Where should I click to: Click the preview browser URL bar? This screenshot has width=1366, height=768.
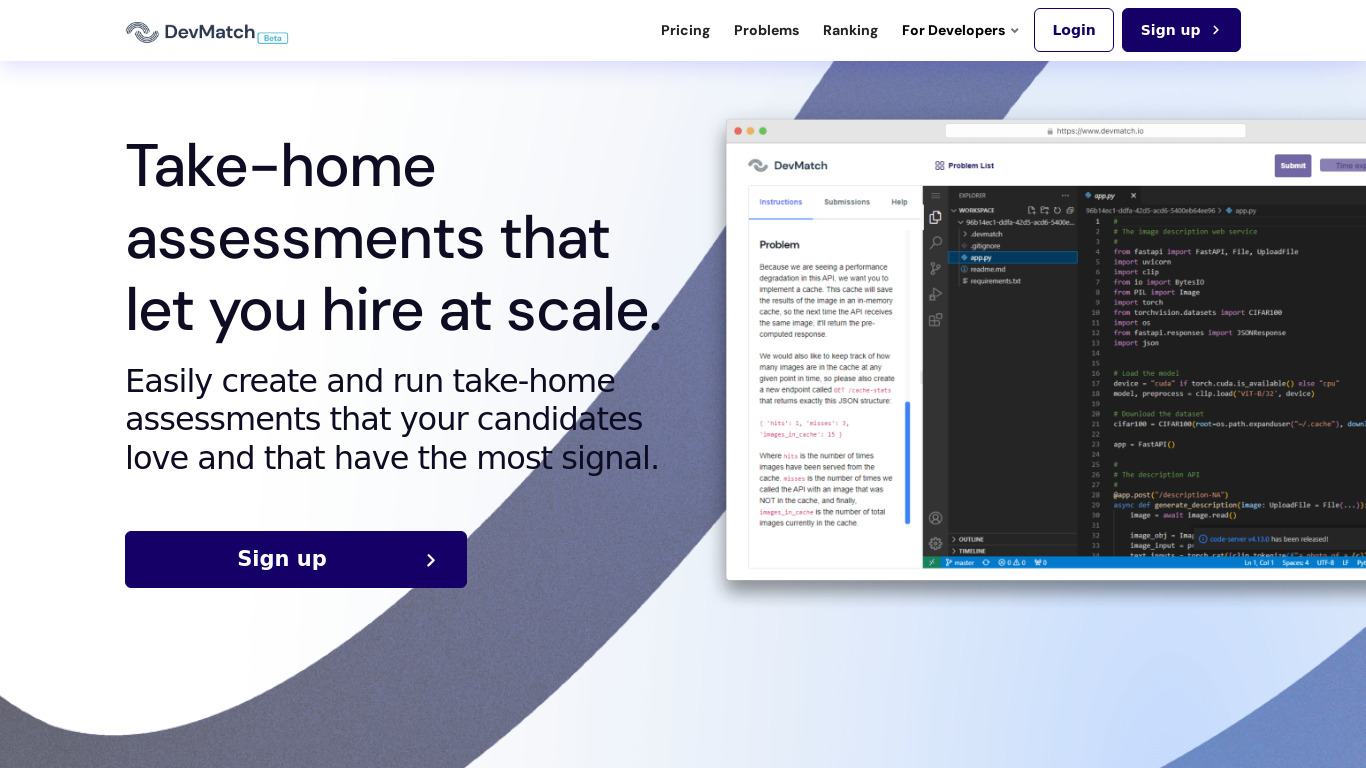click(1095, 131)
